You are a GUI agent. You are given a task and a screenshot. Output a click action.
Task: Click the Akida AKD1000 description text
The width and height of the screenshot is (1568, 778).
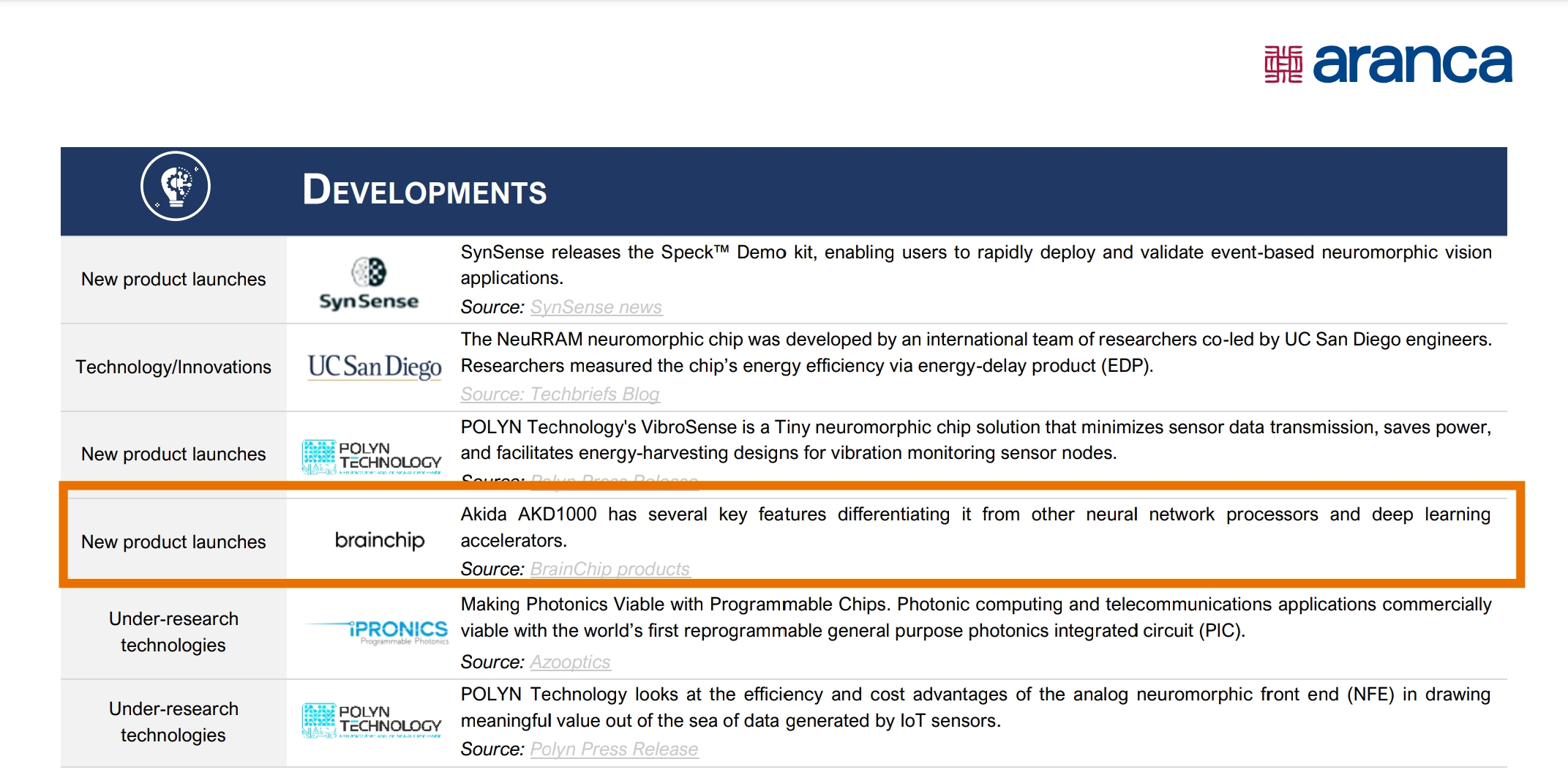coord(976,528)
